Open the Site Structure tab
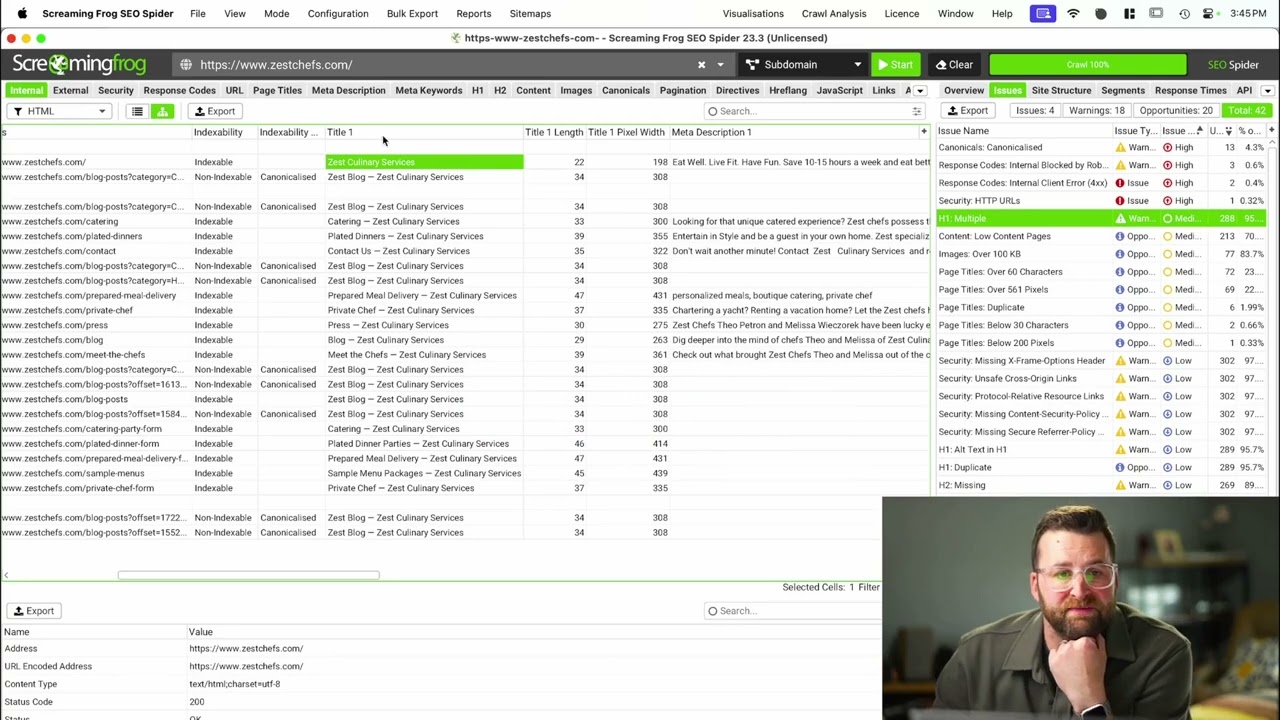Viewport: 1280px width, 720px height. coord(1061,90)
